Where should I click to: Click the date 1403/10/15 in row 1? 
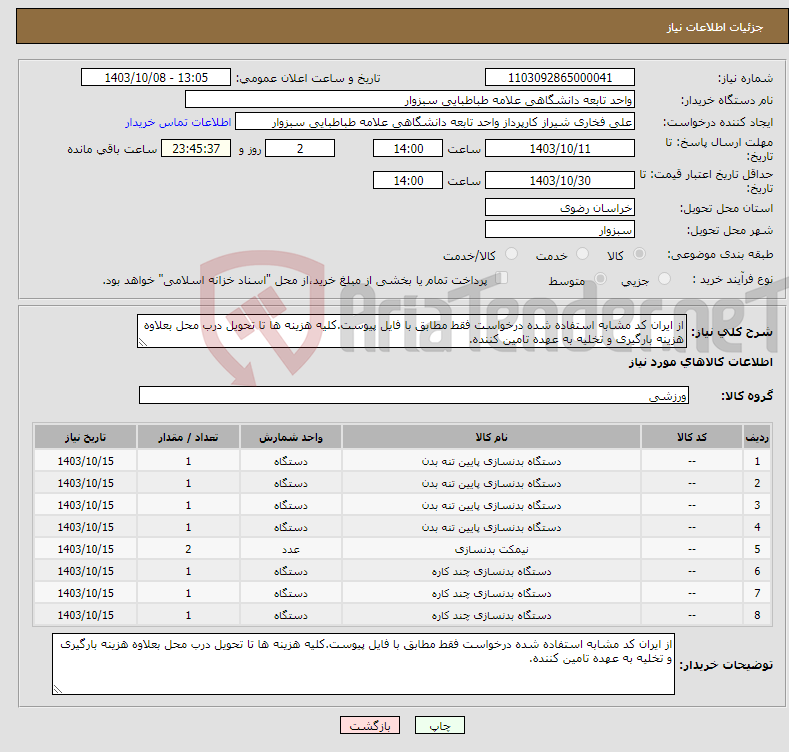[x=86, y=461]
